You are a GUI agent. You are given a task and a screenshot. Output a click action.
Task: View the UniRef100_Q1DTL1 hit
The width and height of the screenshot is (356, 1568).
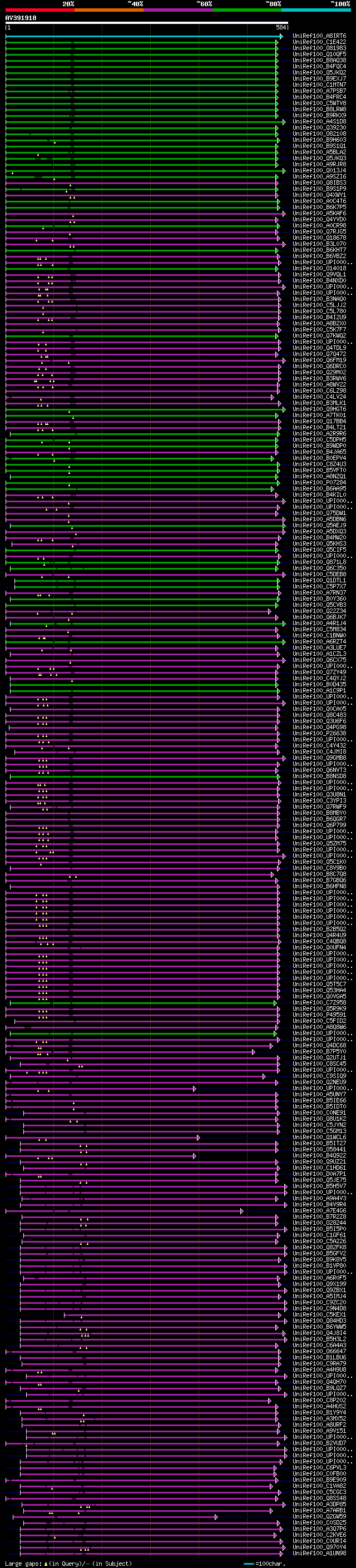tap(319, 580)
